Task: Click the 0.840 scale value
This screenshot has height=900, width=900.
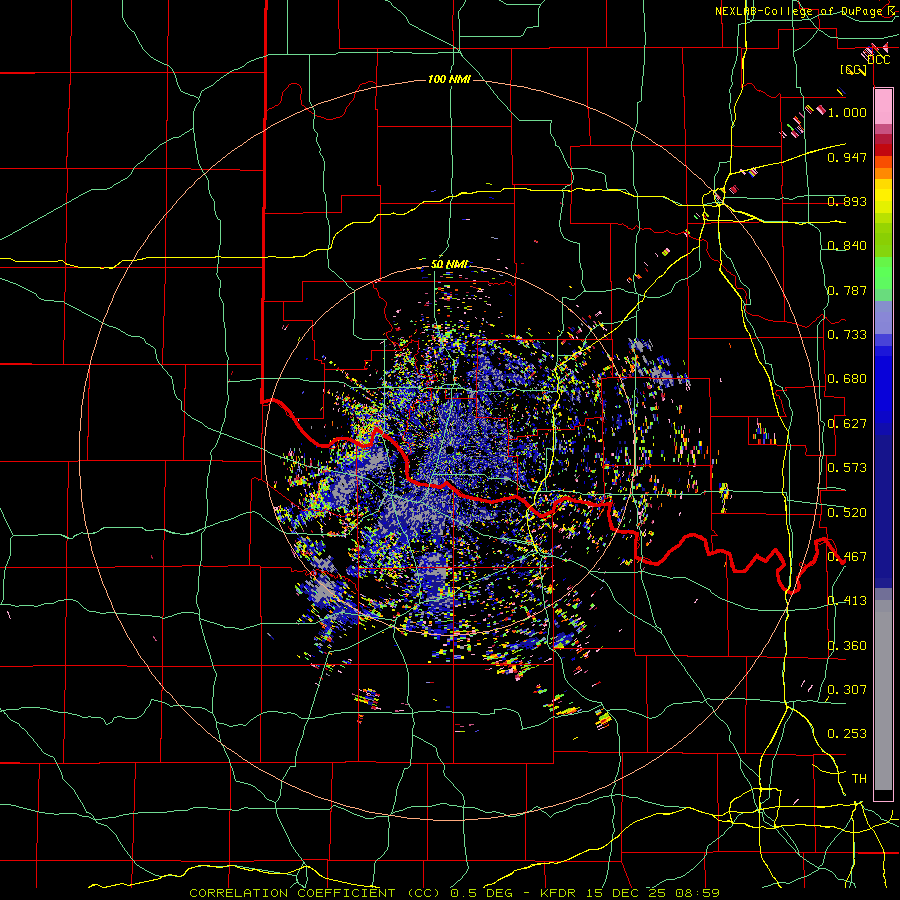Action: (x=847, y=246)
